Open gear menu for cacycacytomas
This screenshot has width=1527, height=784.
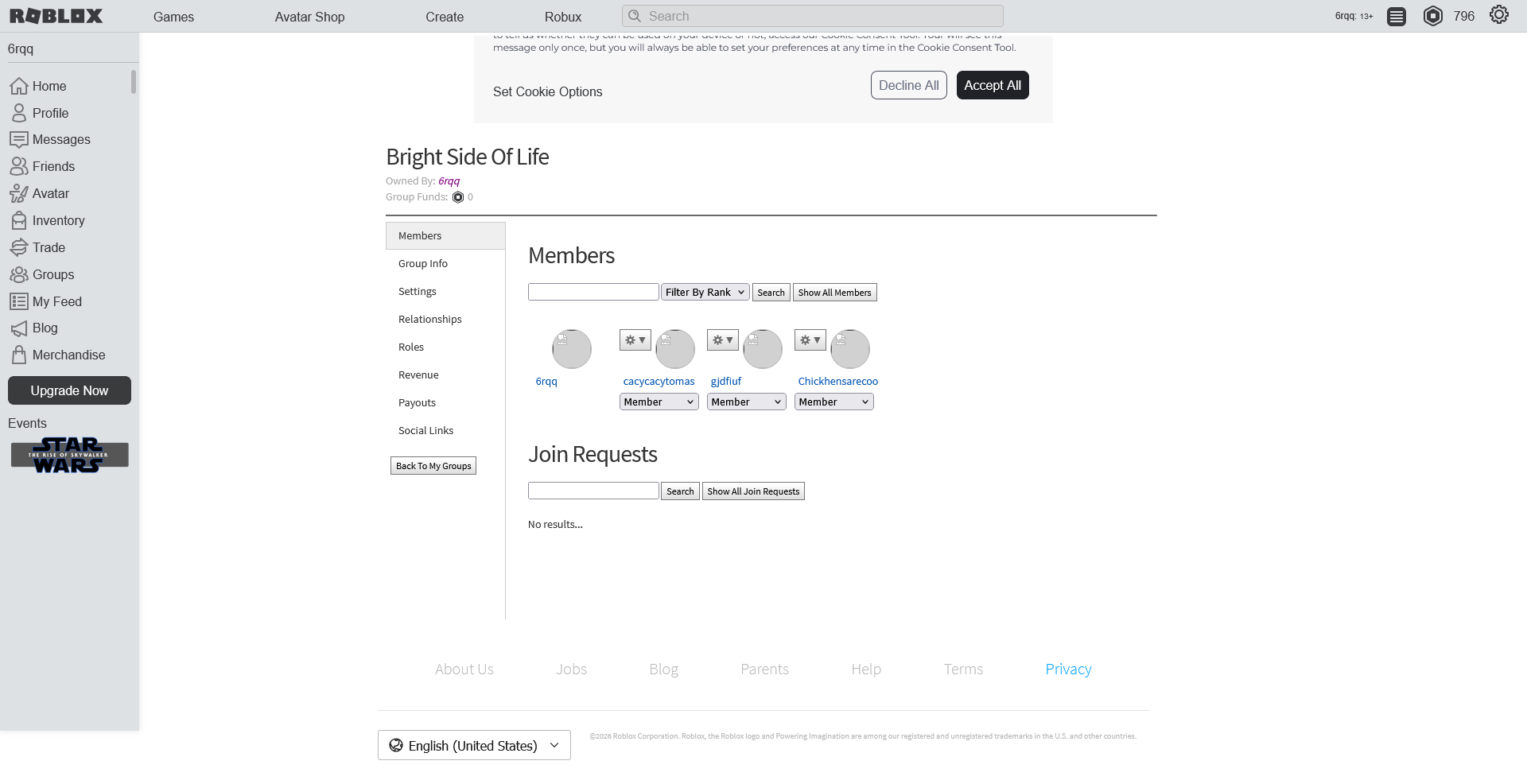635,340
